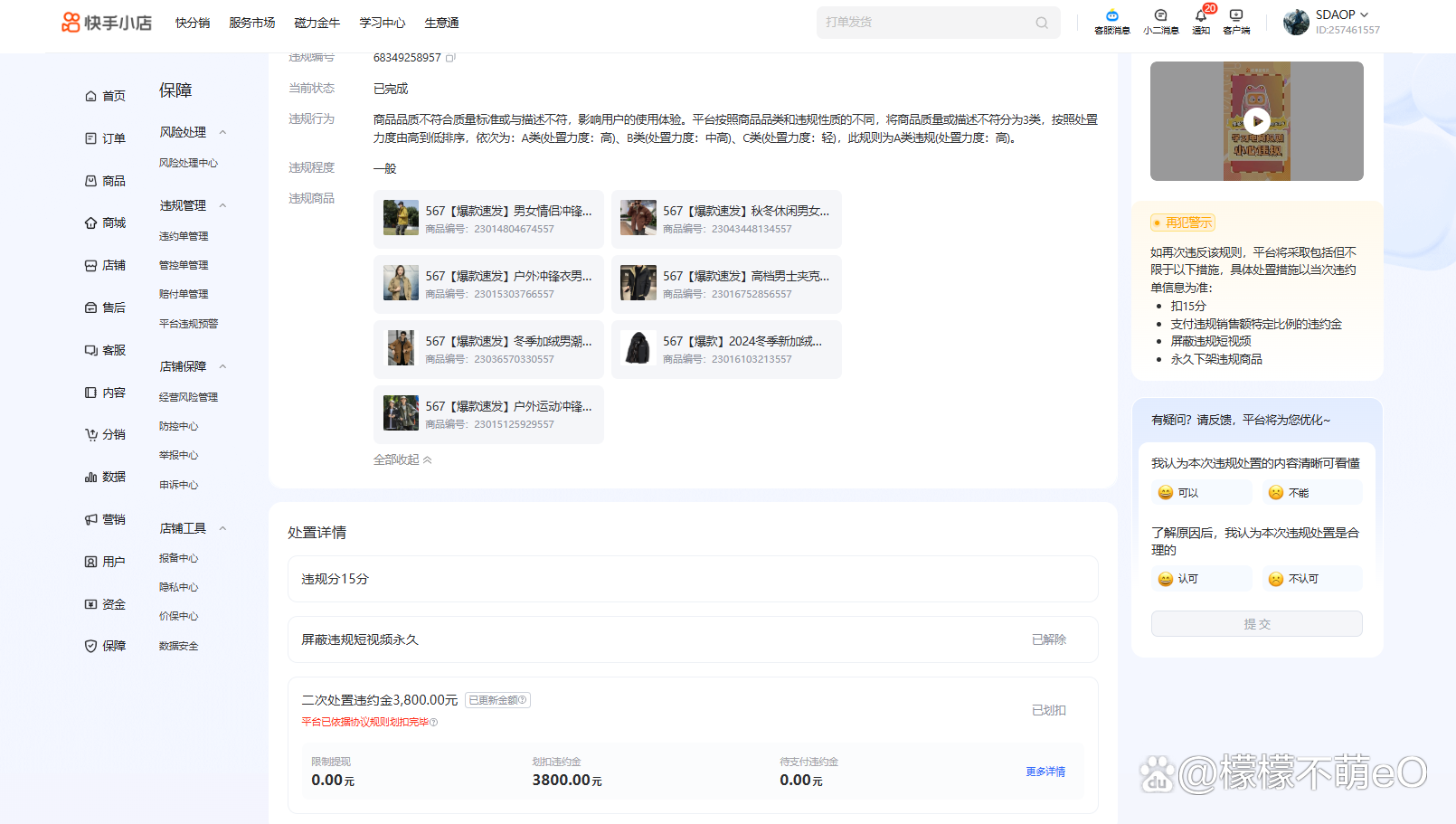Viewport: 1456px width, 824px height.
Task: Open 小二消息 messages icon
Action: pyautogui.click(x=1160, y=22)
